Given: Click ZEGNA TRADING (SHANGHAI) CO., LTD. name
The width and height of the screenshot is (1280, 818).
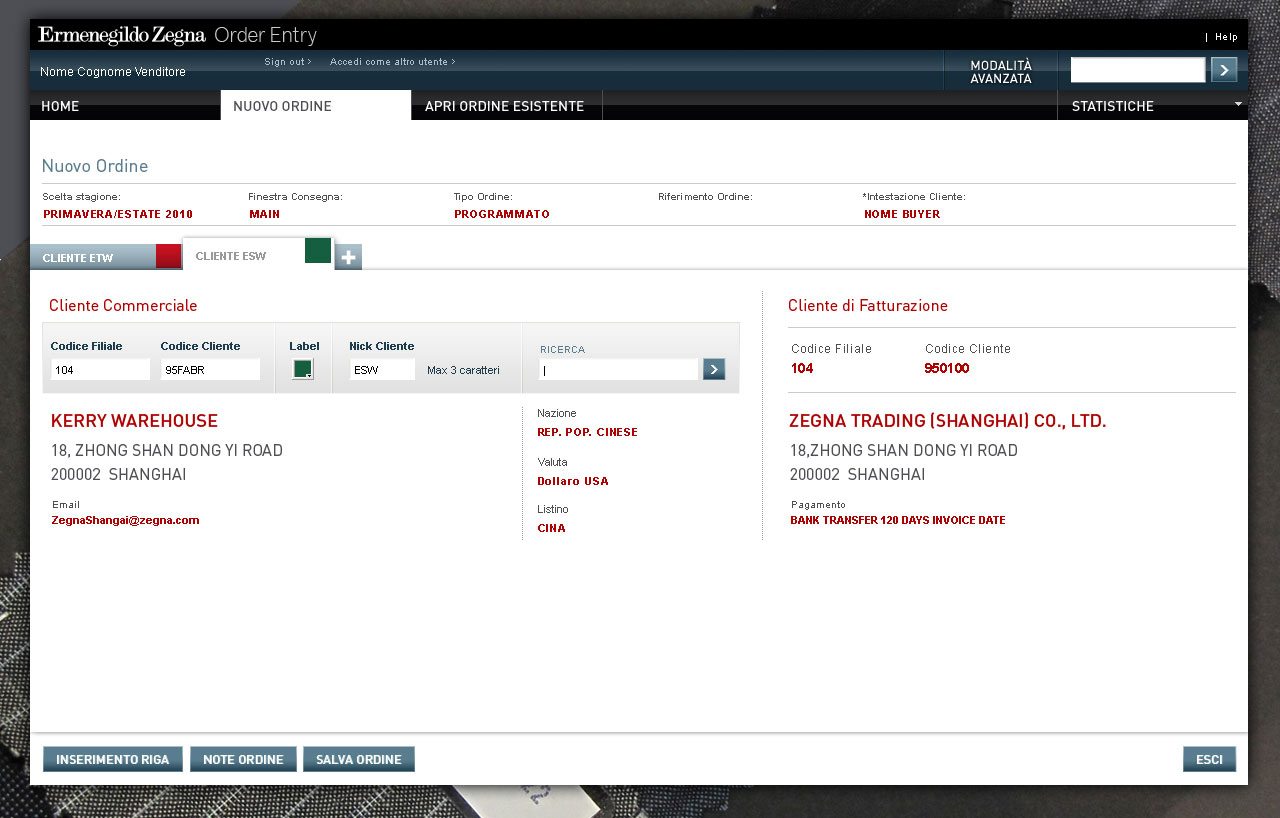Looking at the screenshot, I should 948,421.
